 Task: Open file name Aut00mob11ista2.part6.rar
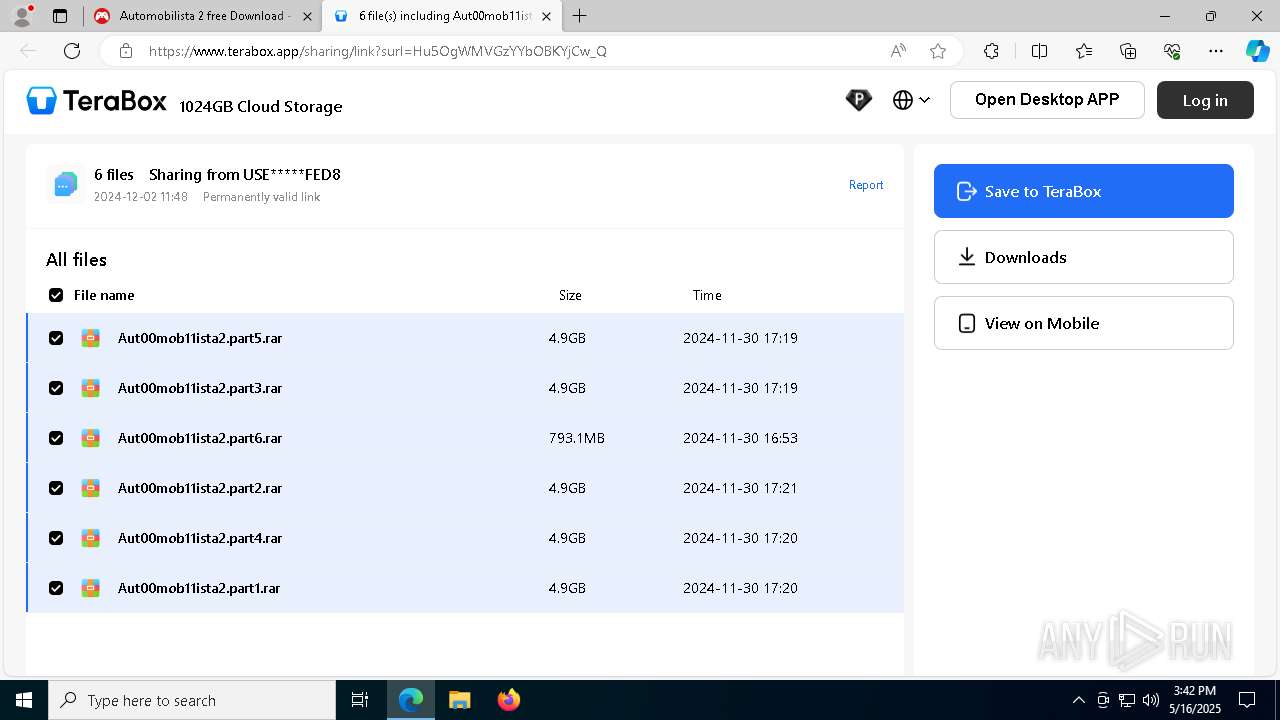(200, 438)
